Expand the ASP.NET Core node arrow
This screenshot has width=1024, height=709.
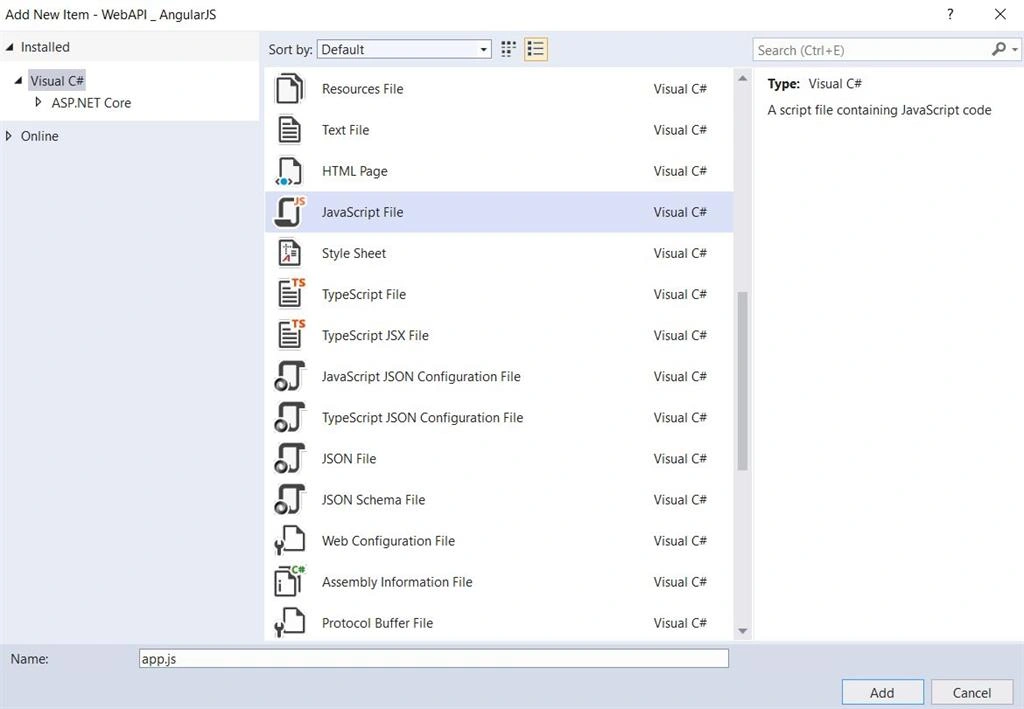click(38, 102)
